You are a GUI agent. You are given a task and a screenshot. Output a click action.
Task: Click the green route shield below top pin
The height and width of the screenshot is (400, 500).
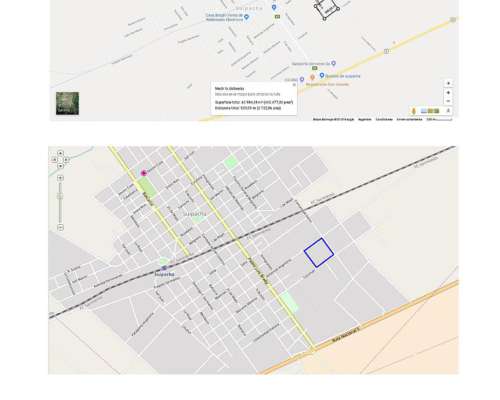(277, 16)
